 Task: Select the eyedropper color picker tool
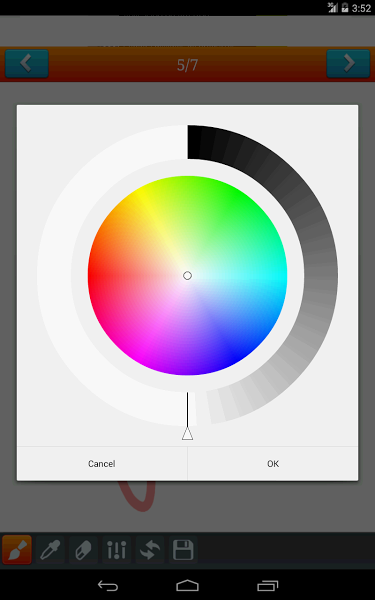(x=50, y=549)
